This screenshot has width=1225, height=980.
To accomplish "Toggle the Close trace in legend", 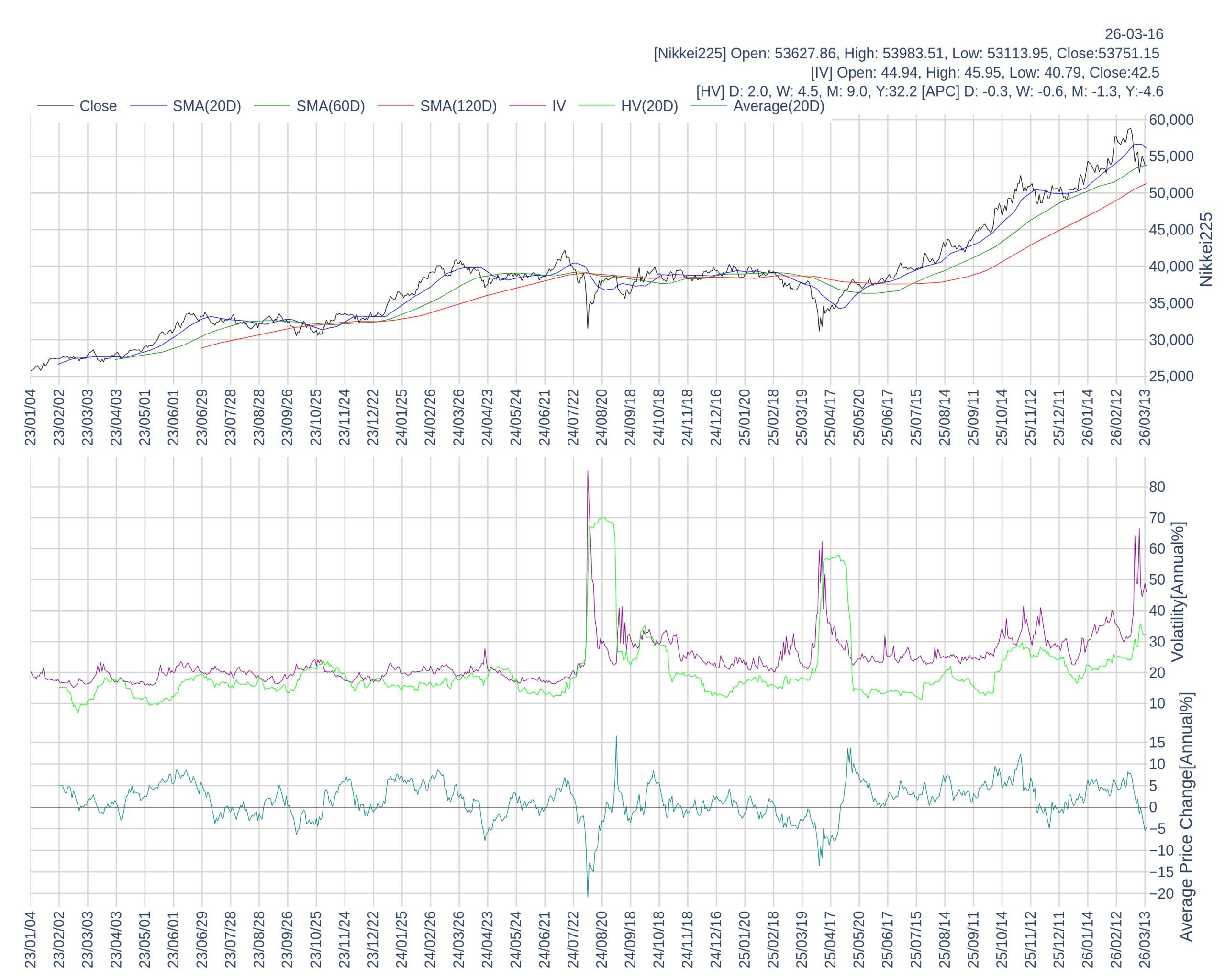I will pyautogui.click(x=98, y=106).
